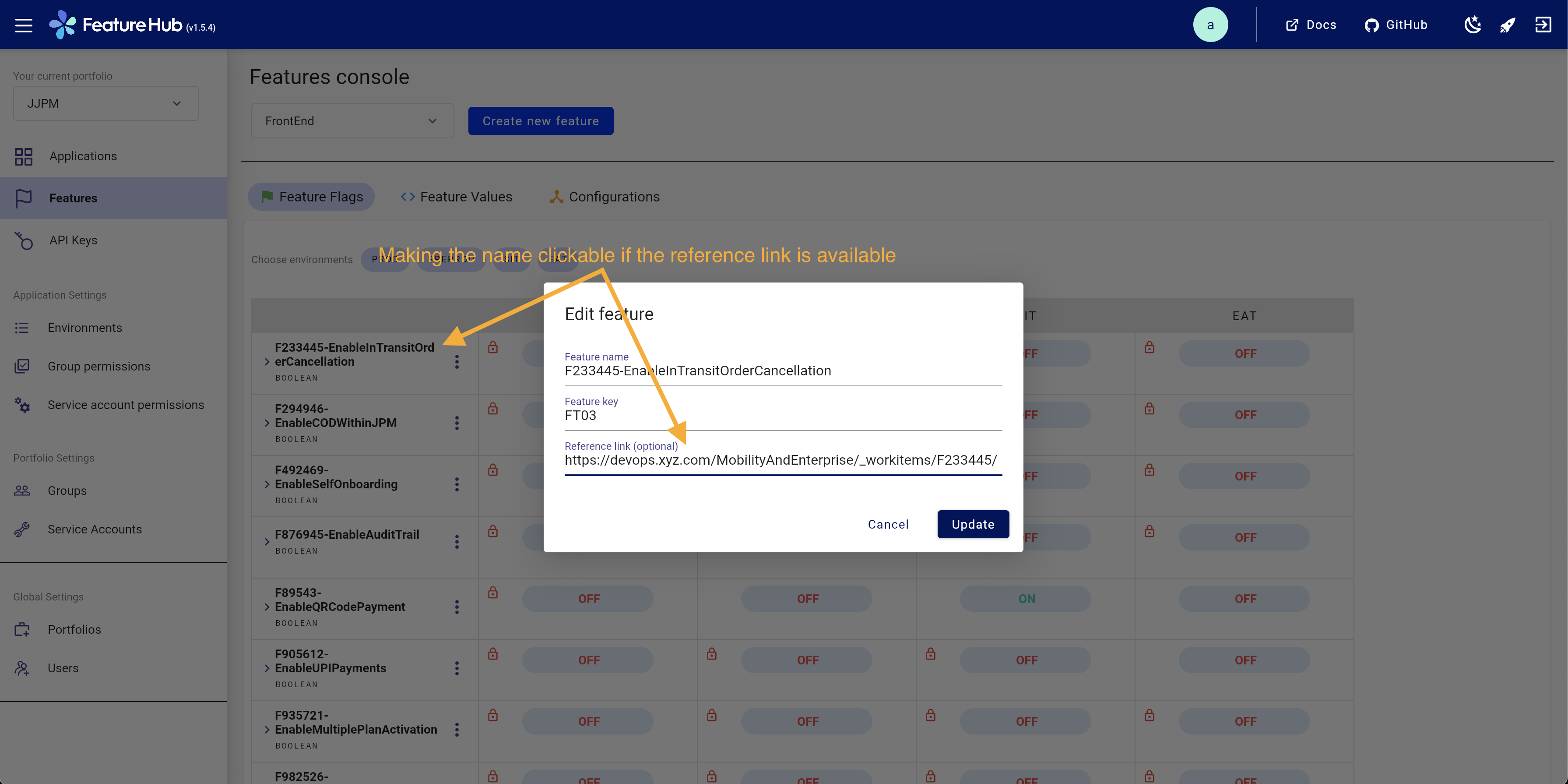This screenshot has width=1568, height=784.
Task: Click the rocket icon in the header
Action: pyautogui.click(x=1508, y=25)
